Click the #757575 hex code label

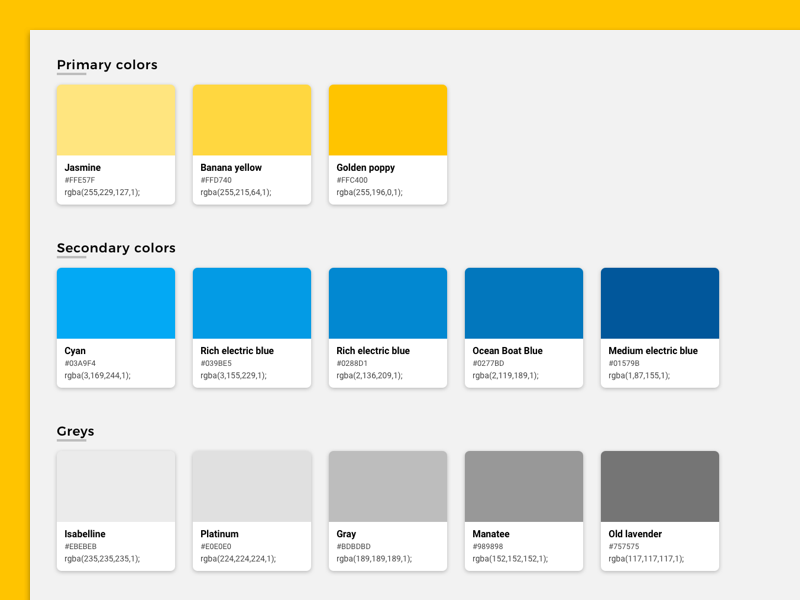(x=623, y=546)
